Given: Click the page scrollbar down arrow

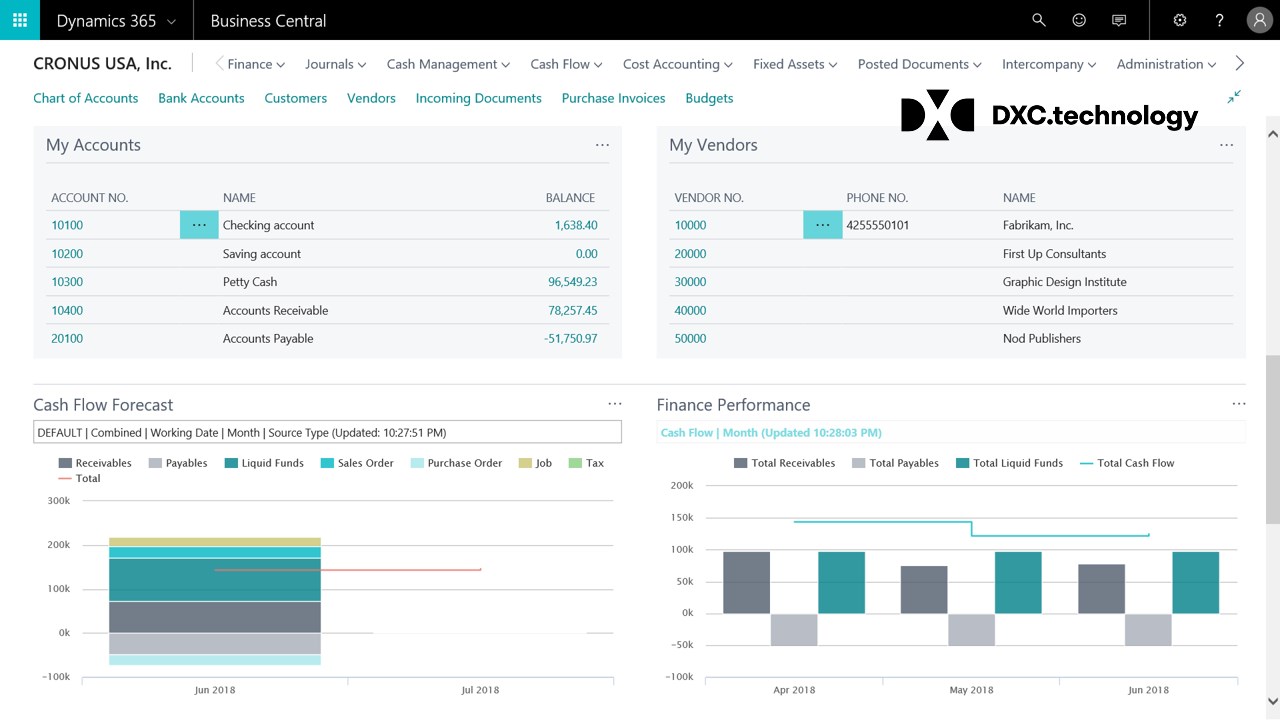Looking at the screenshot, I should 1273,701.
